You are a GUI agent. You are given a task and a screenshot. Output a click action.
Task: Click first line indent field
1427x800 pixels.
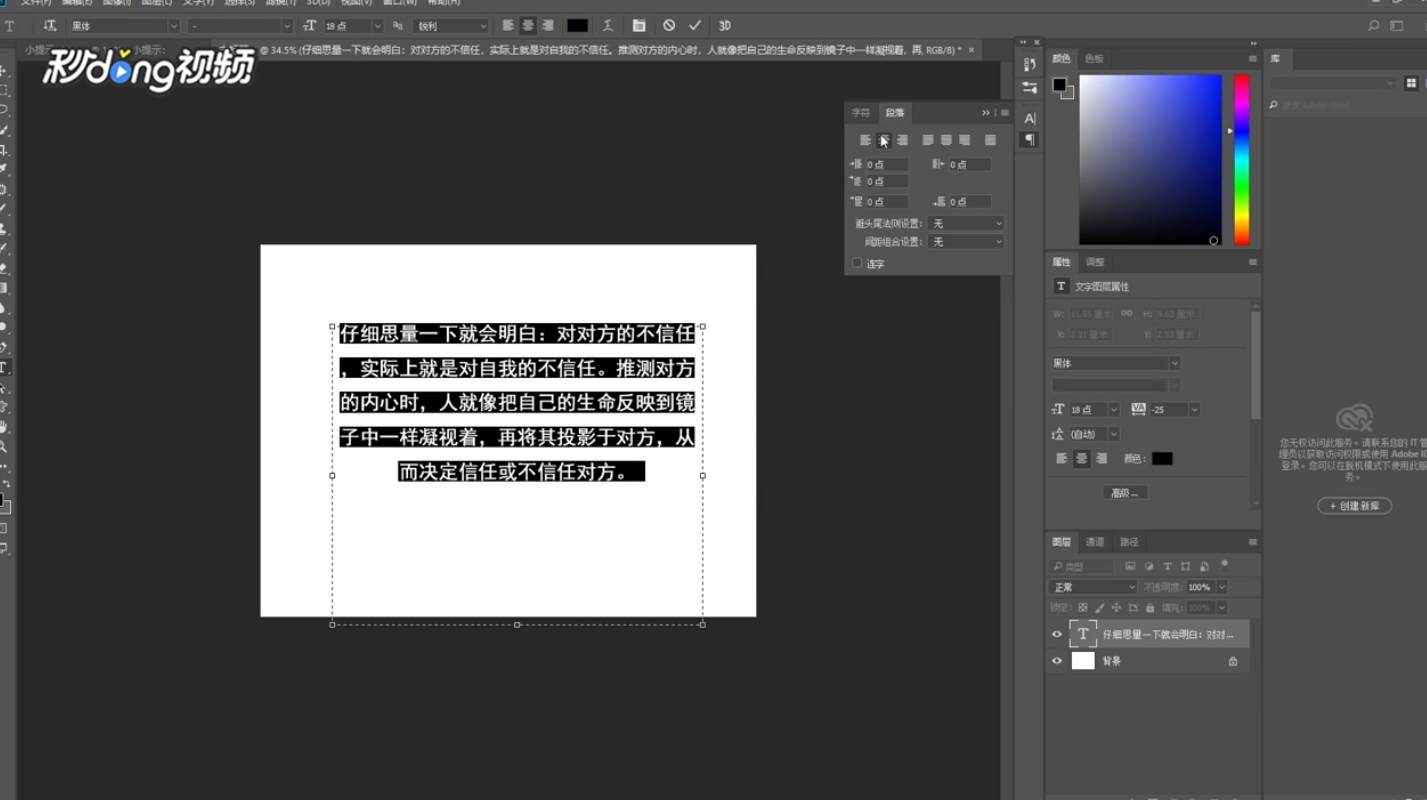[886, 182]
